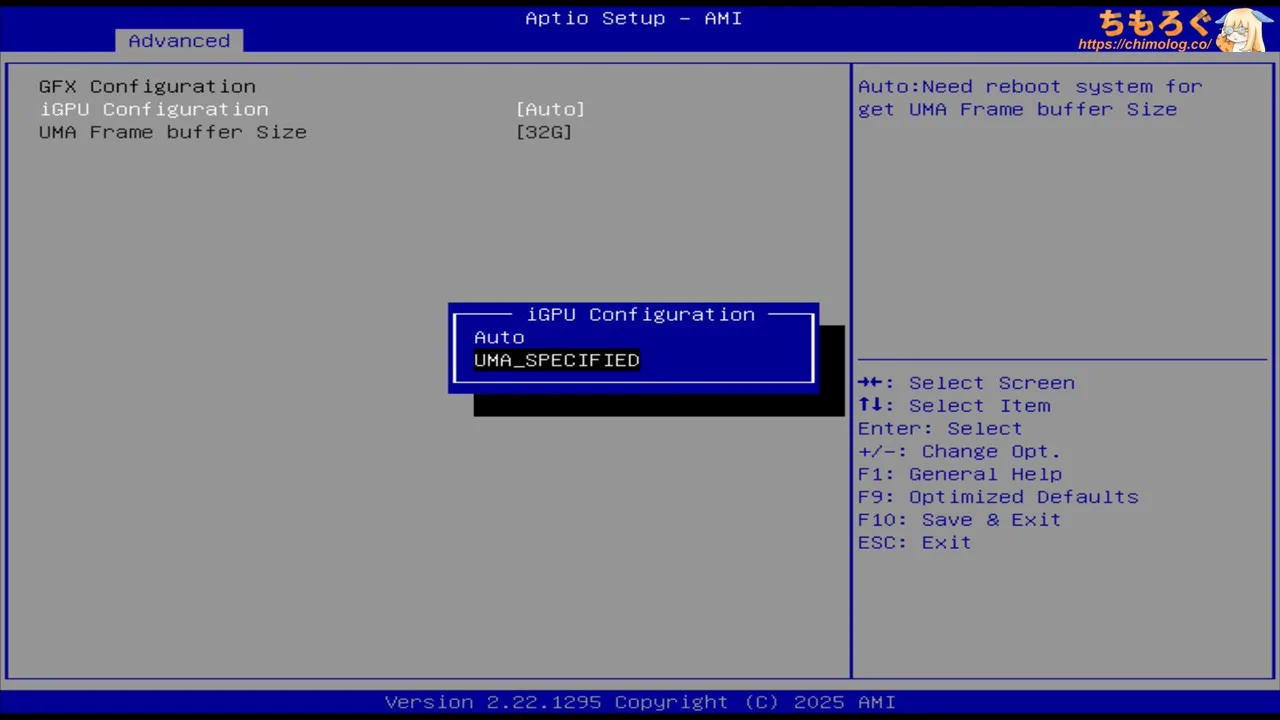Click the chimolog.co URL watermark

(1144, 45)
